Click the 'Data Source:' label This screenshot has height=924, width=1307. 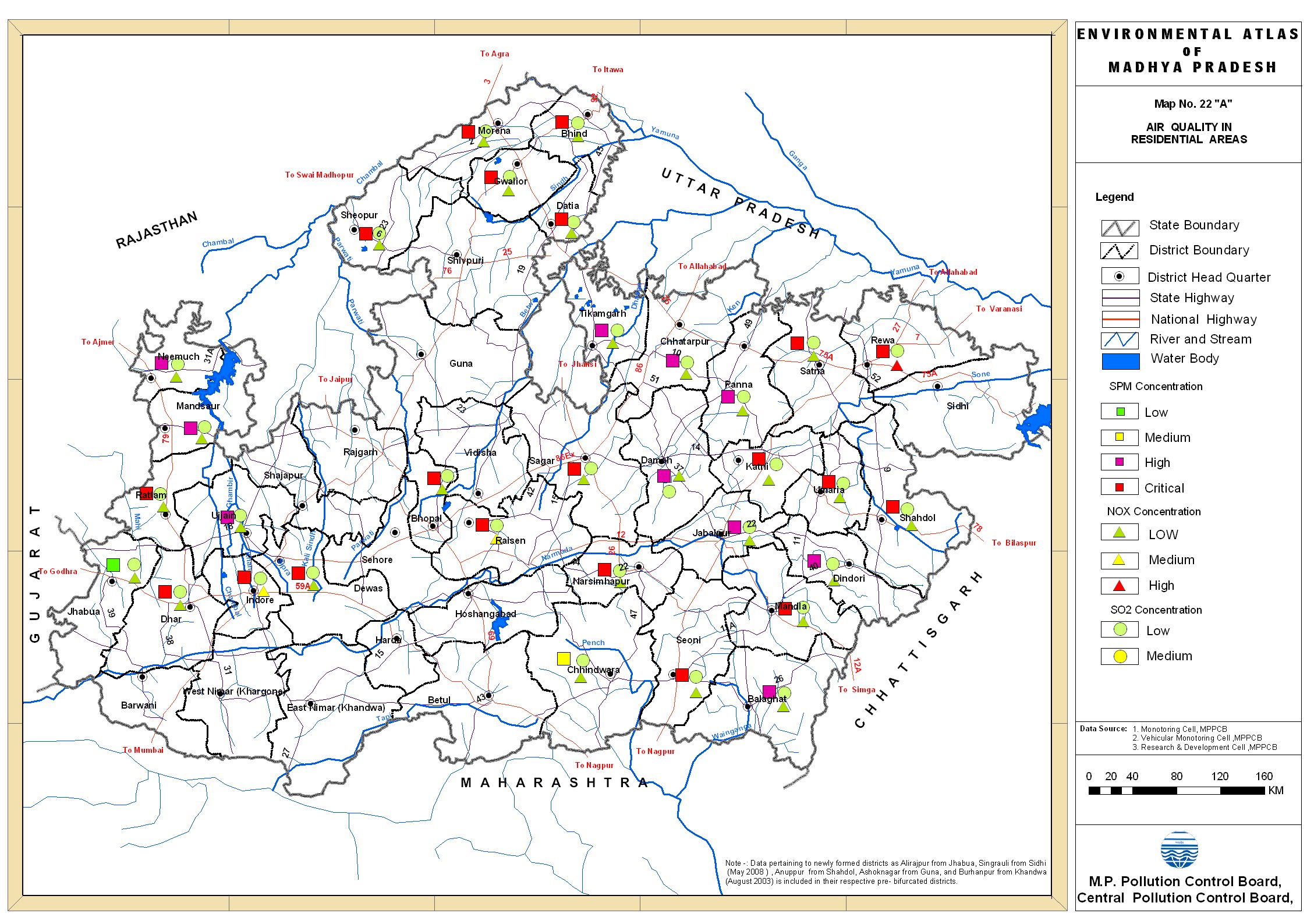coord(1103,728)
